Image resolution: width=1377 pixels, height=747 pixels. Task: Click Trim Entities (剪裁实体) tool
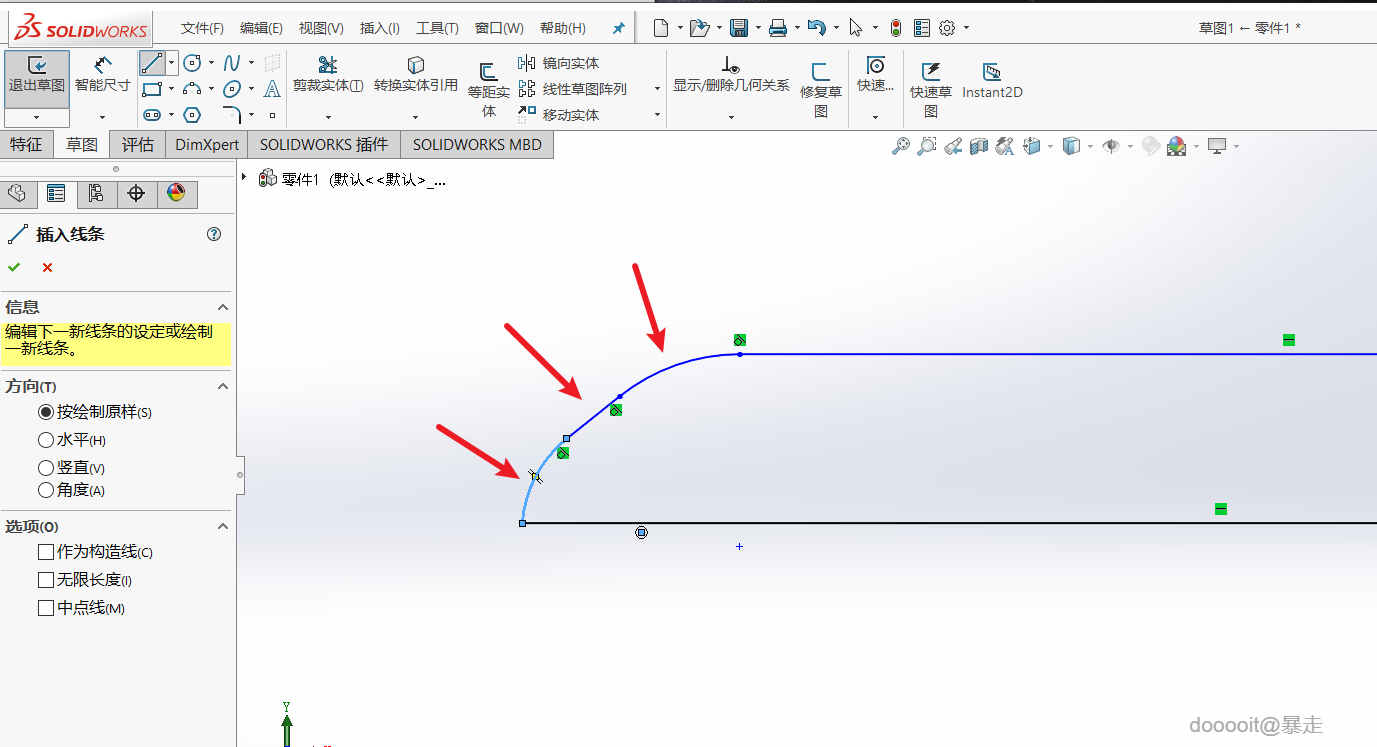coord(327,75)
